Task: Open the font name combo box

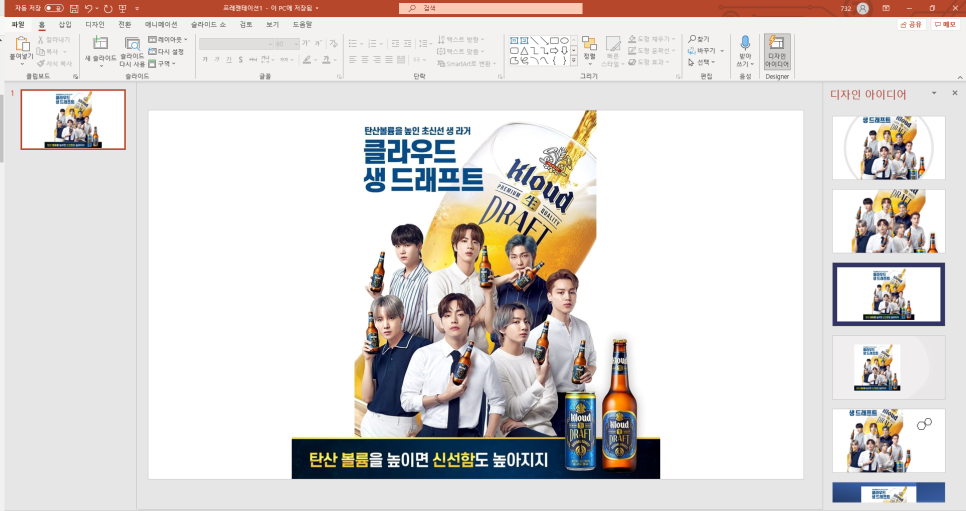Action: click(236, 44)
